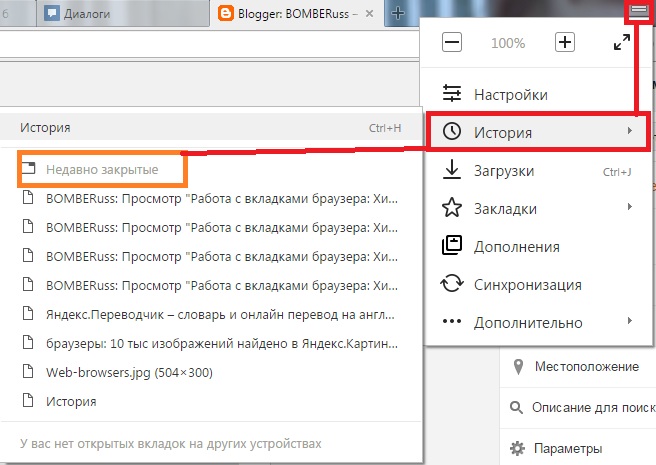Zoom in with the plus button
Screen dimensions: 656x465
(x=565, y=42)
